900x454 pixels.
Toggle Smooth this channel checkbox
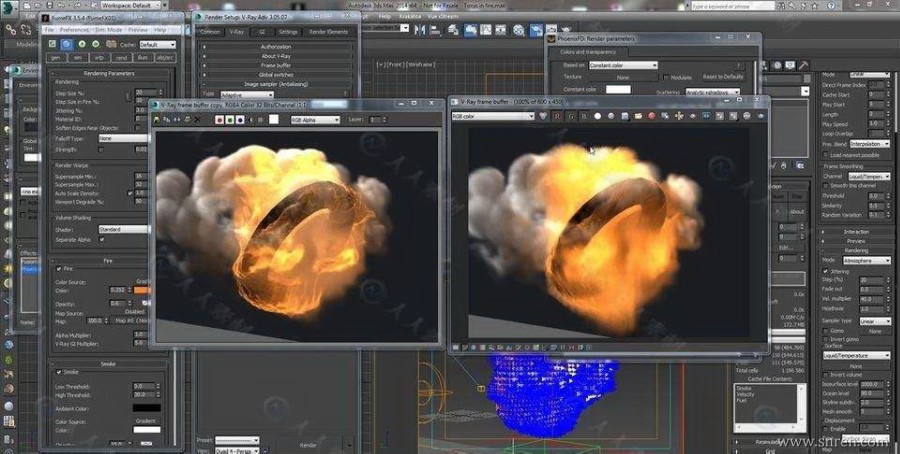click(826, 186)
